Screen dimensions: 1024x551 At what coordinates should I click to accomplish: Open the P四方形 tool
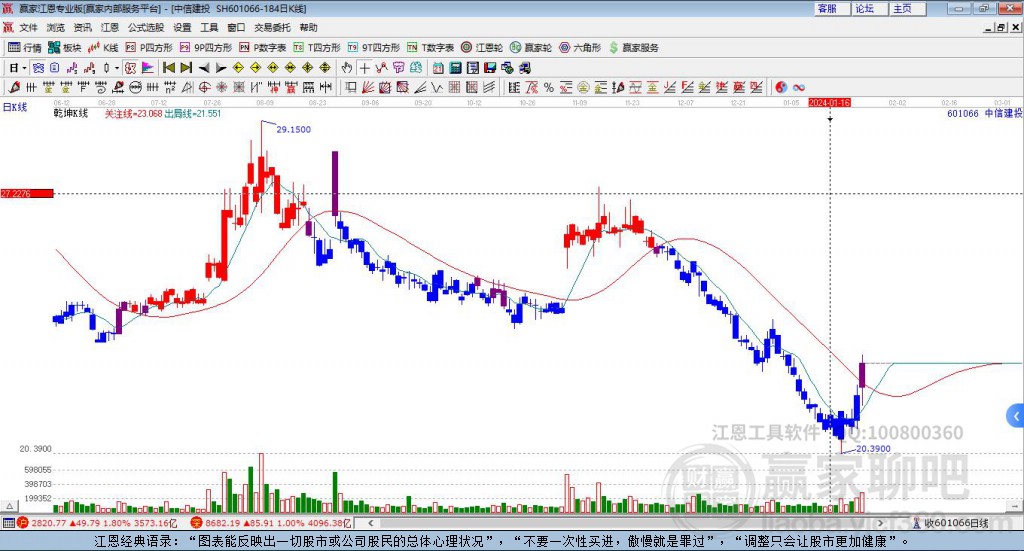tap(149, 48)
